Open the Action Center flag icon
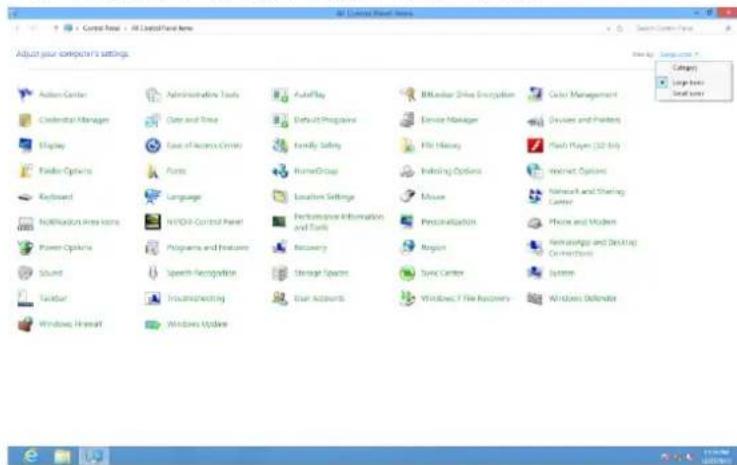Viewport: 737px width, 465px height. coord(25,94)
